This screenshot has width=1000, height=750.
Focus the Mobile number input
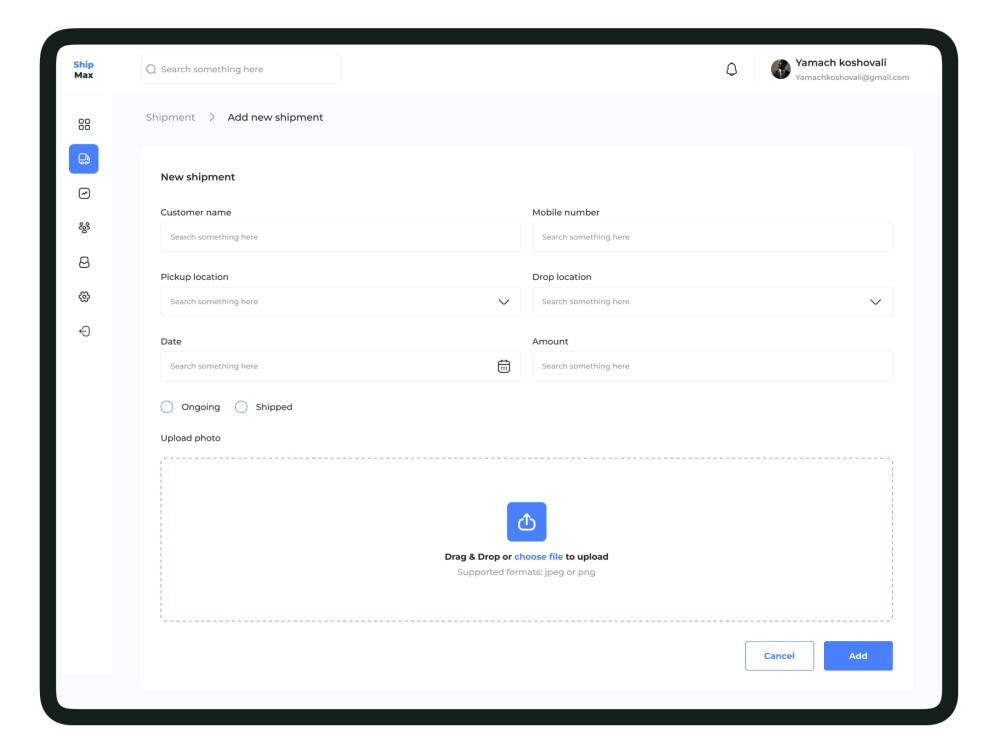coord(712,237)
